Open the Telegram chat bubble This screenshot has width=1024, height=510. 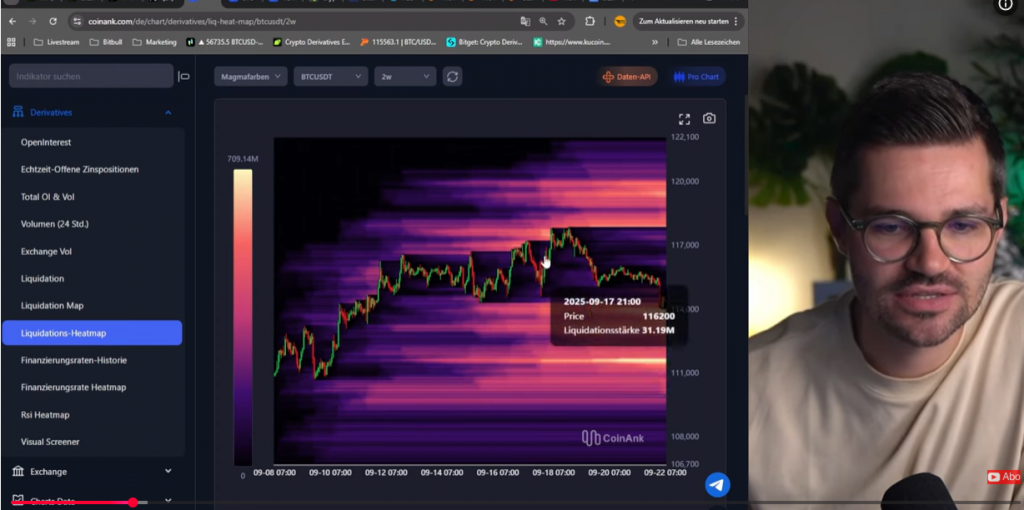click(x=717, y=485)
